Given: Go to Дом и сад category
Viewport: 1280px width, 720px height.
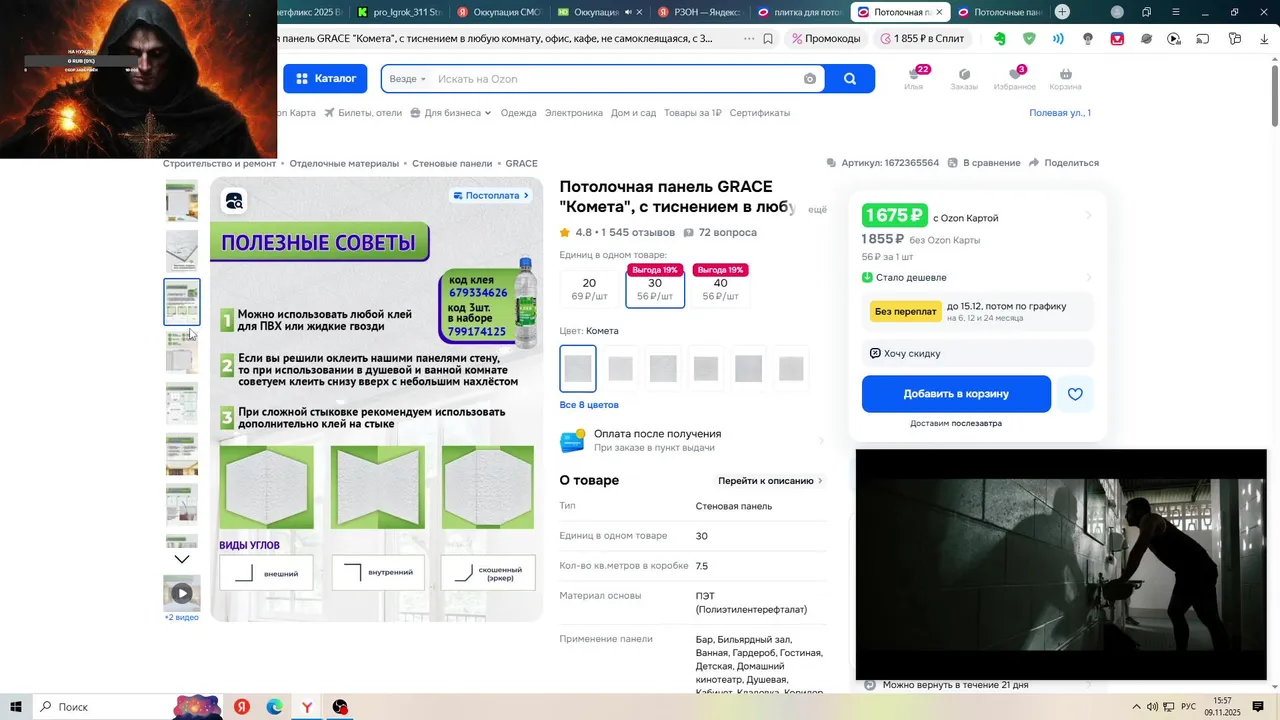Looking at the screenshot, I should coord(634,113).
